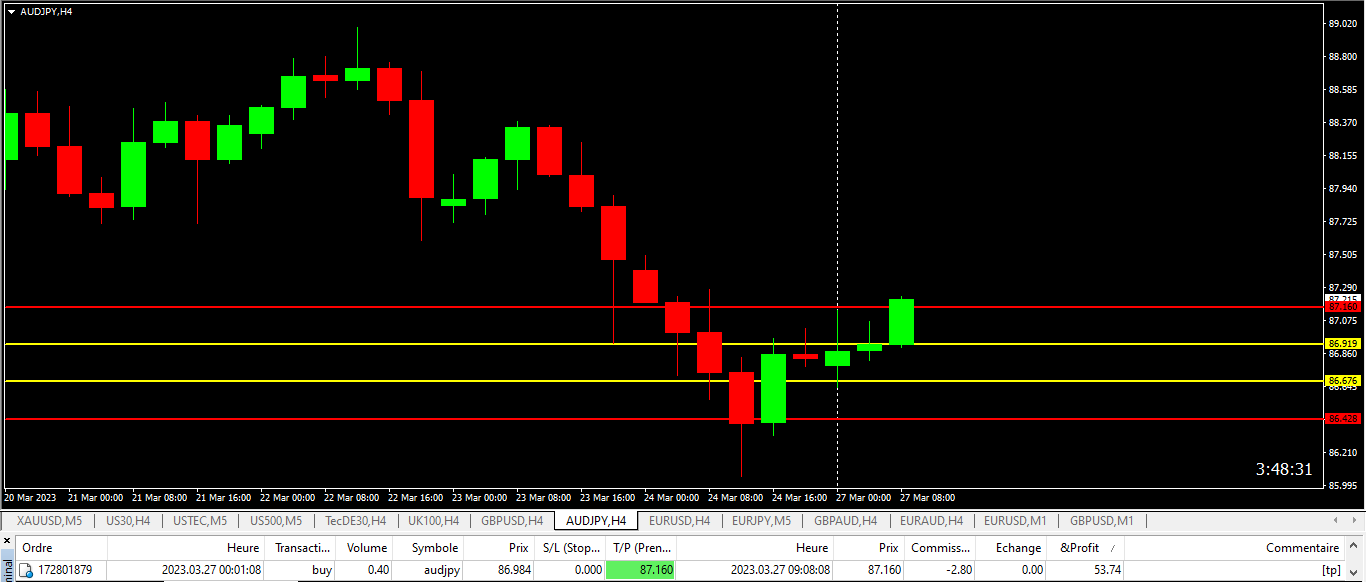
Task: Click the 89.020 price scale value
Action: tap(1343, 23)
